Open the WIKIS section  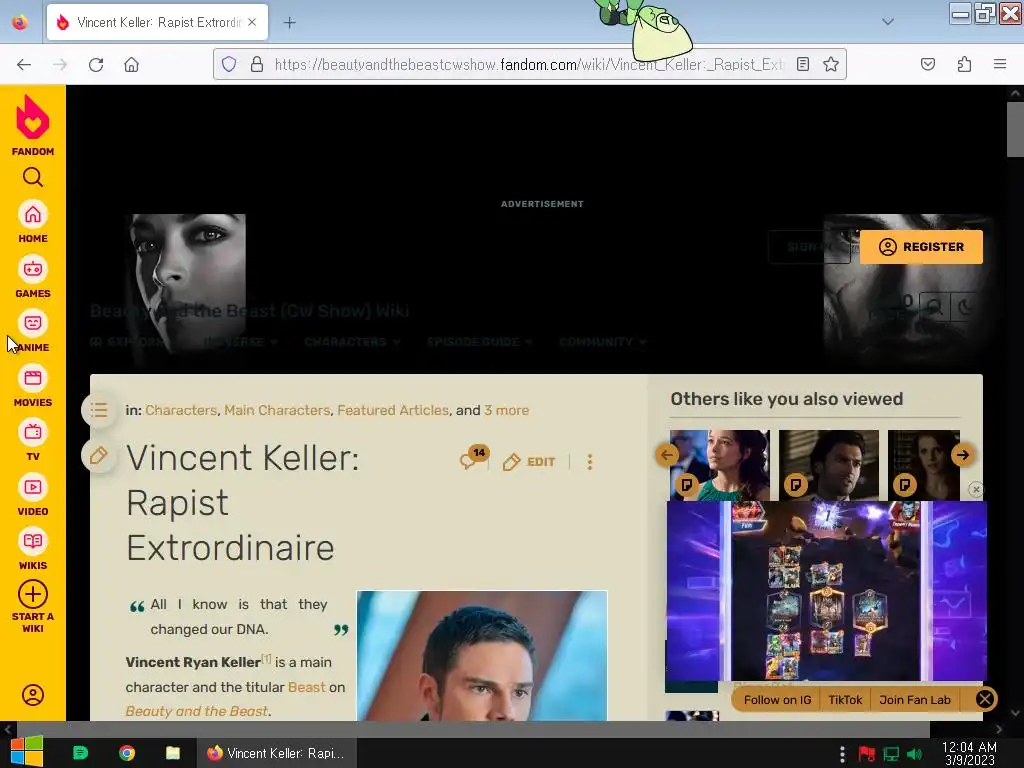33,550
